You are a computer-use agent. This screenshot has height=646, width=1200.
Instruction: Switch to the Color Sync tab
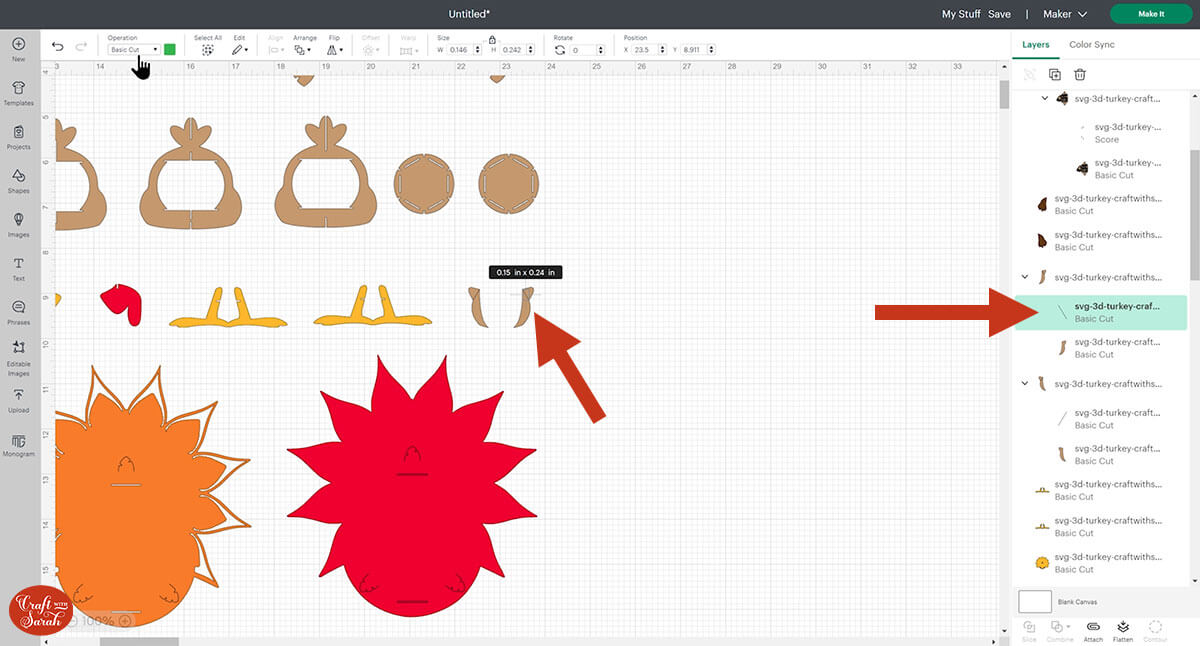(x=1092, y=45)
